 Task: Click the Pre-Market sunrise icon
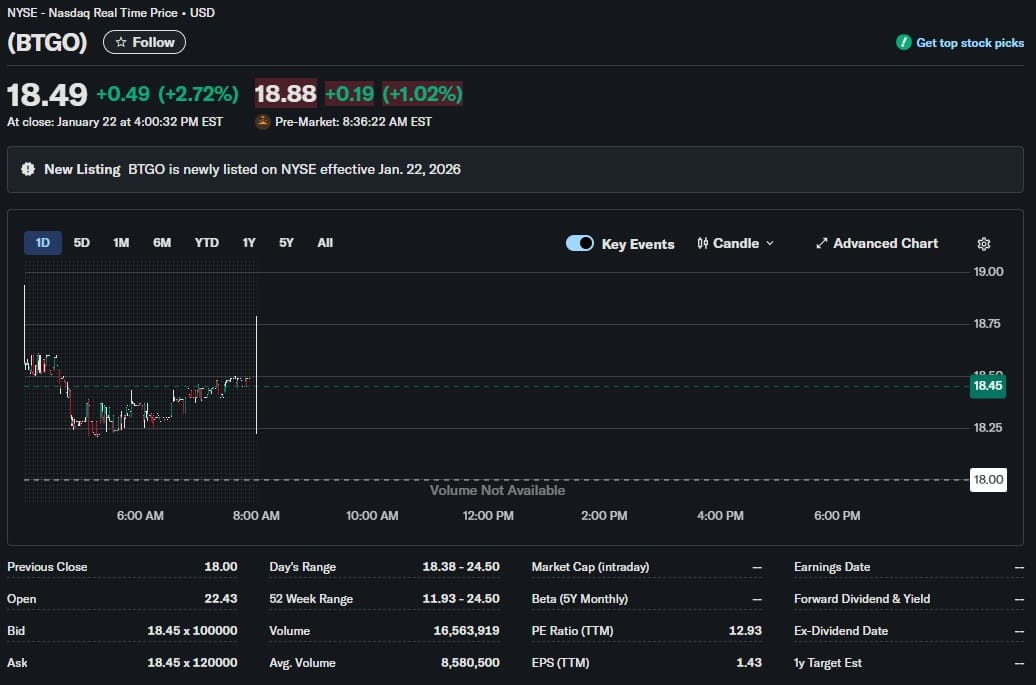263,122
